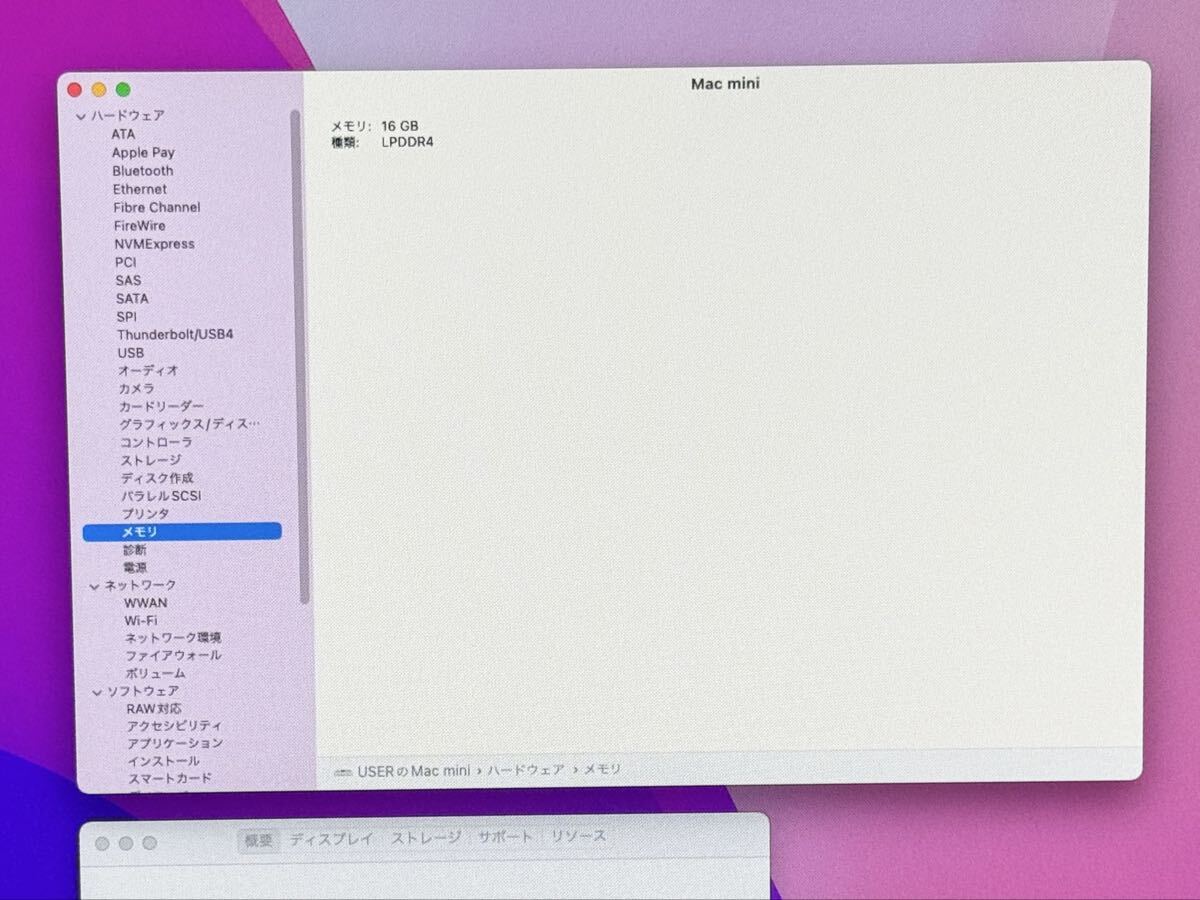Select USB in the sidebar
1200x900 pixels.
click(131, 353)
